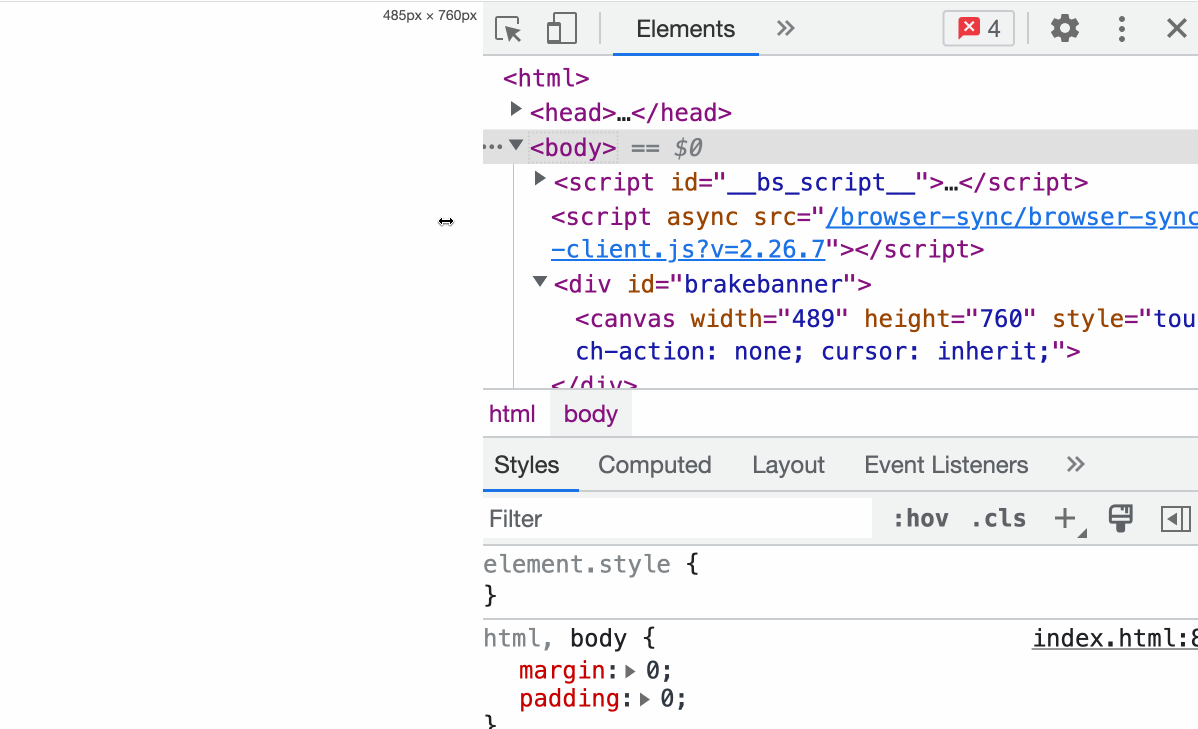Toggle the :hov element state panel
The height and width of the screenshot is (729, 1198).
pos(920,519)
